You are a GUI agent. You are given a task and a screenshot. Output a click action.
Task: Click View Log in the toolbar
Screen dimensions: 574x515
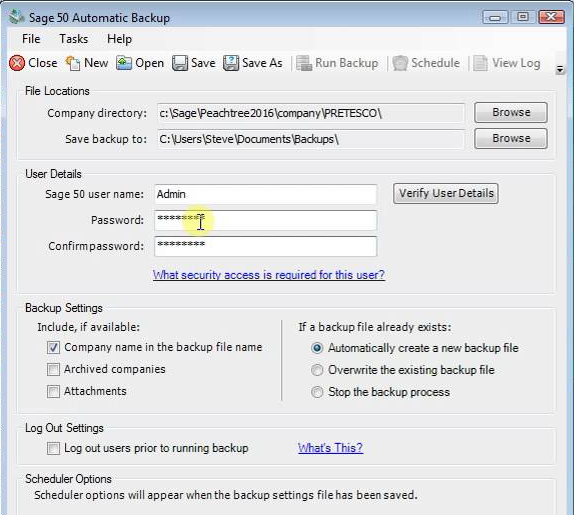[507, 63]
